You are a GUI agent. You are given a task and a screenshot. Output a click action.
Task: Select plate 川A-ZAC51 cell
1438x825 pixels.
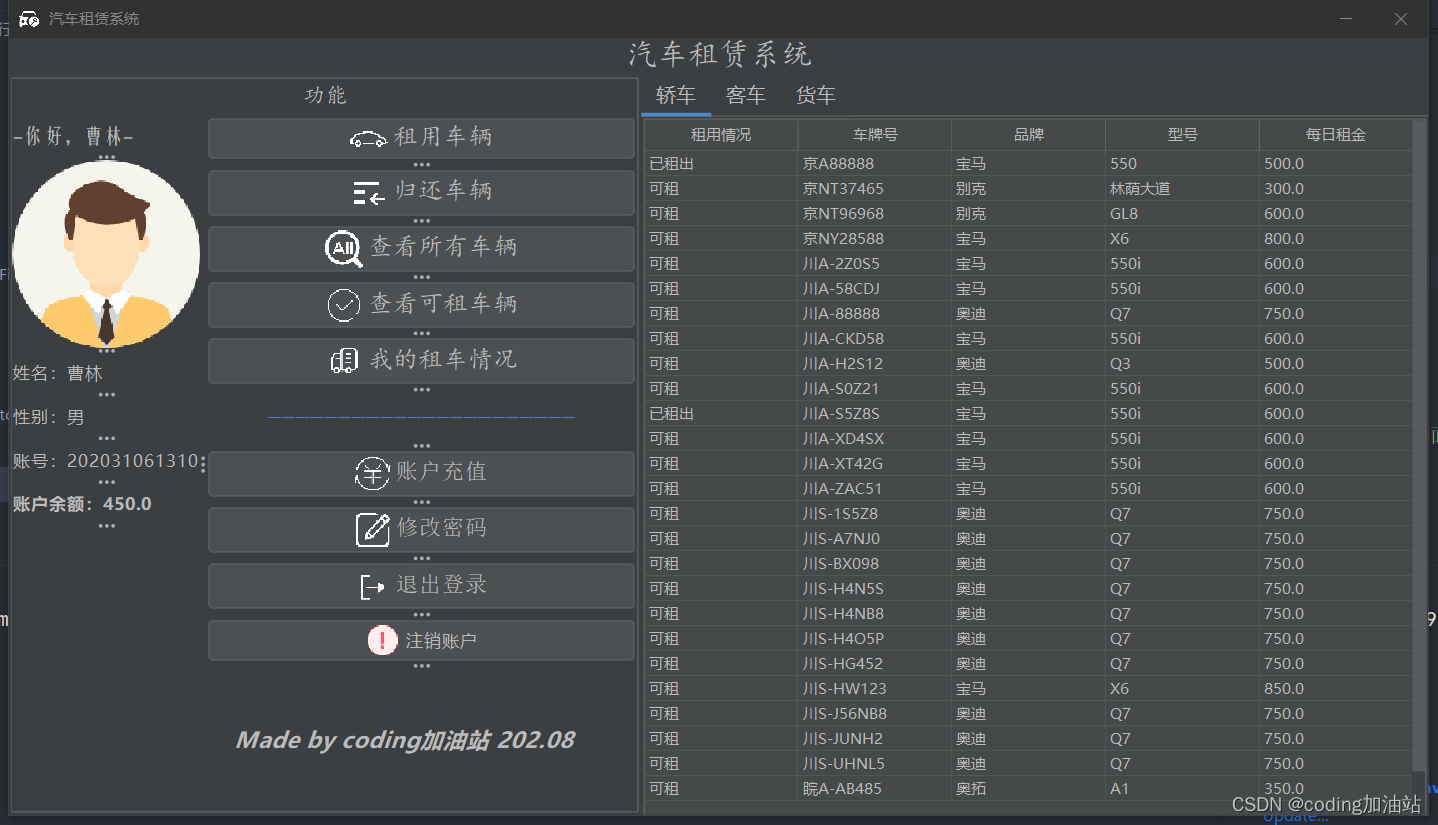pyautogui.click(x=875, y=488)
